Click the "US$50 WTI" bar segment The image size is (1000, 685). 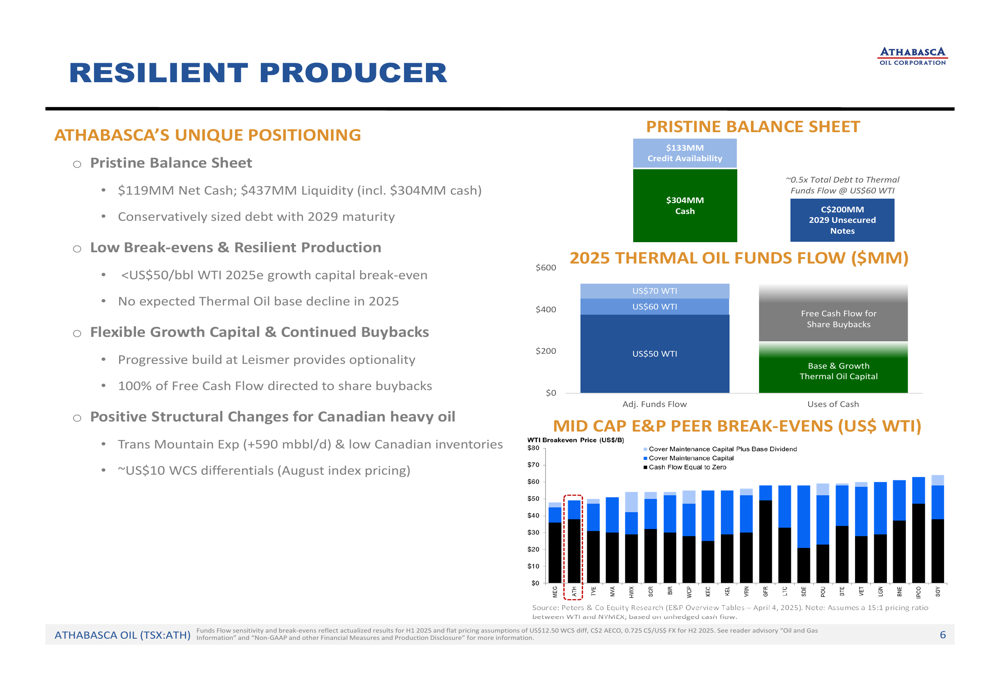[655, 354]
